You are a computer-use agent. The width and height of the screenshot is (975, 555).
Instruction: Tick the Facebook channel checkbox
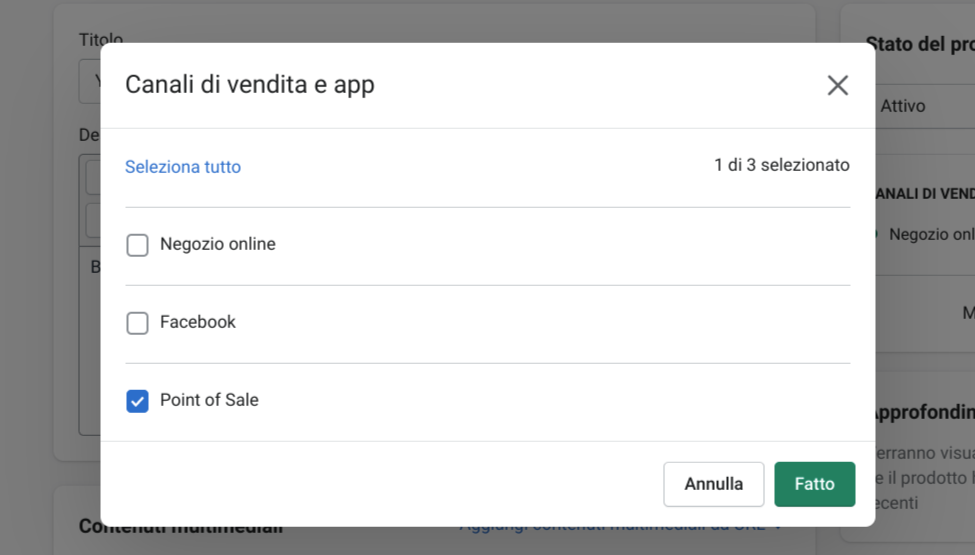[x=138, y=323]
